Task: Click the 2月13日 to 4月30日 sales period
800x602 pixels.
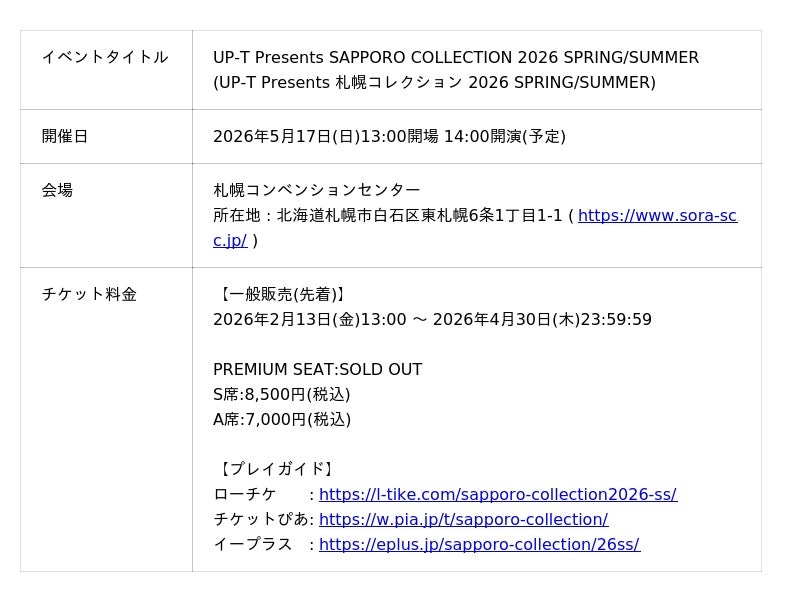Action: point(432,320)
